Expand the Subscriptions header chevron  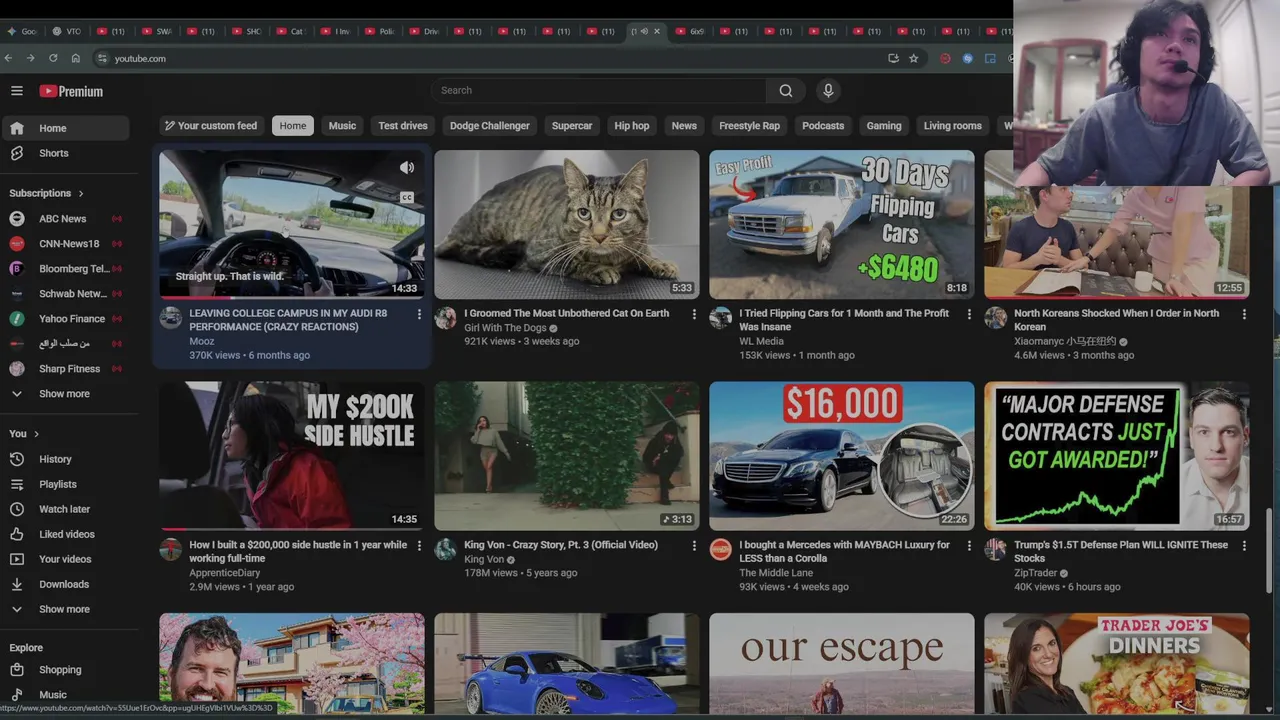[81, 193]
